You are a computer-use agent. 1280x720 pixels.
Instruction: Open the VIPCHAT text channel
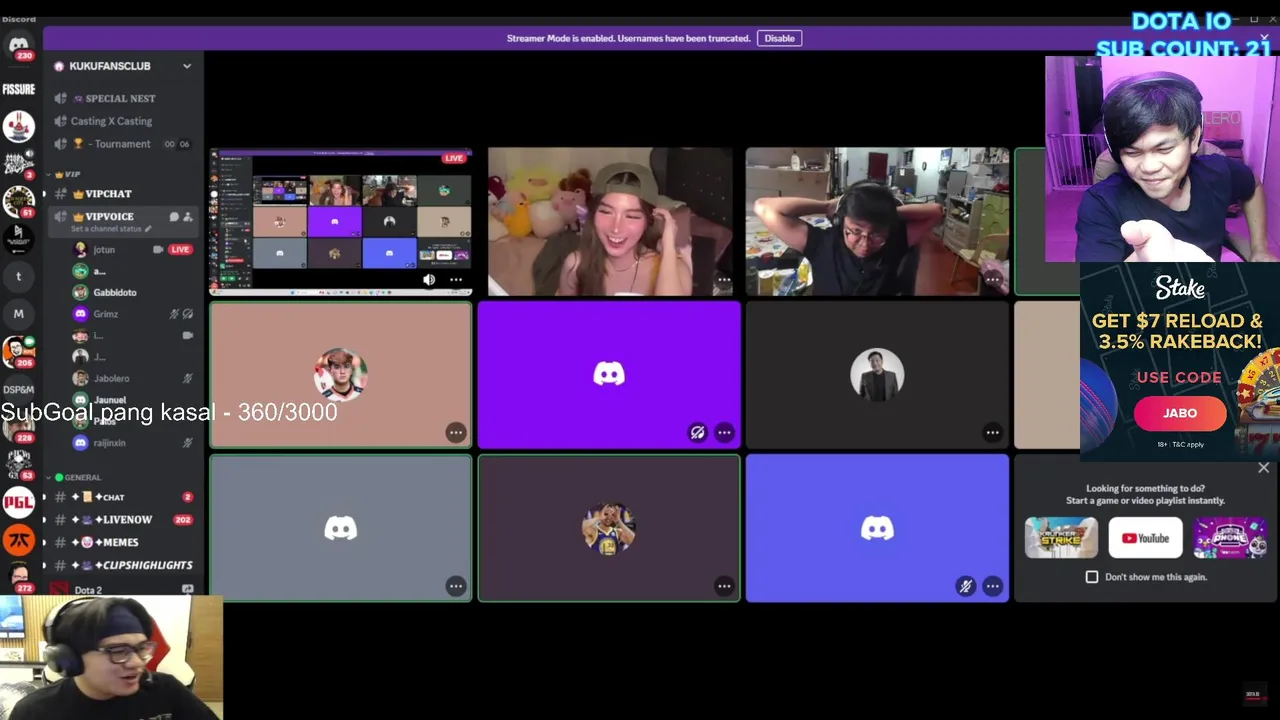[123, 194]
